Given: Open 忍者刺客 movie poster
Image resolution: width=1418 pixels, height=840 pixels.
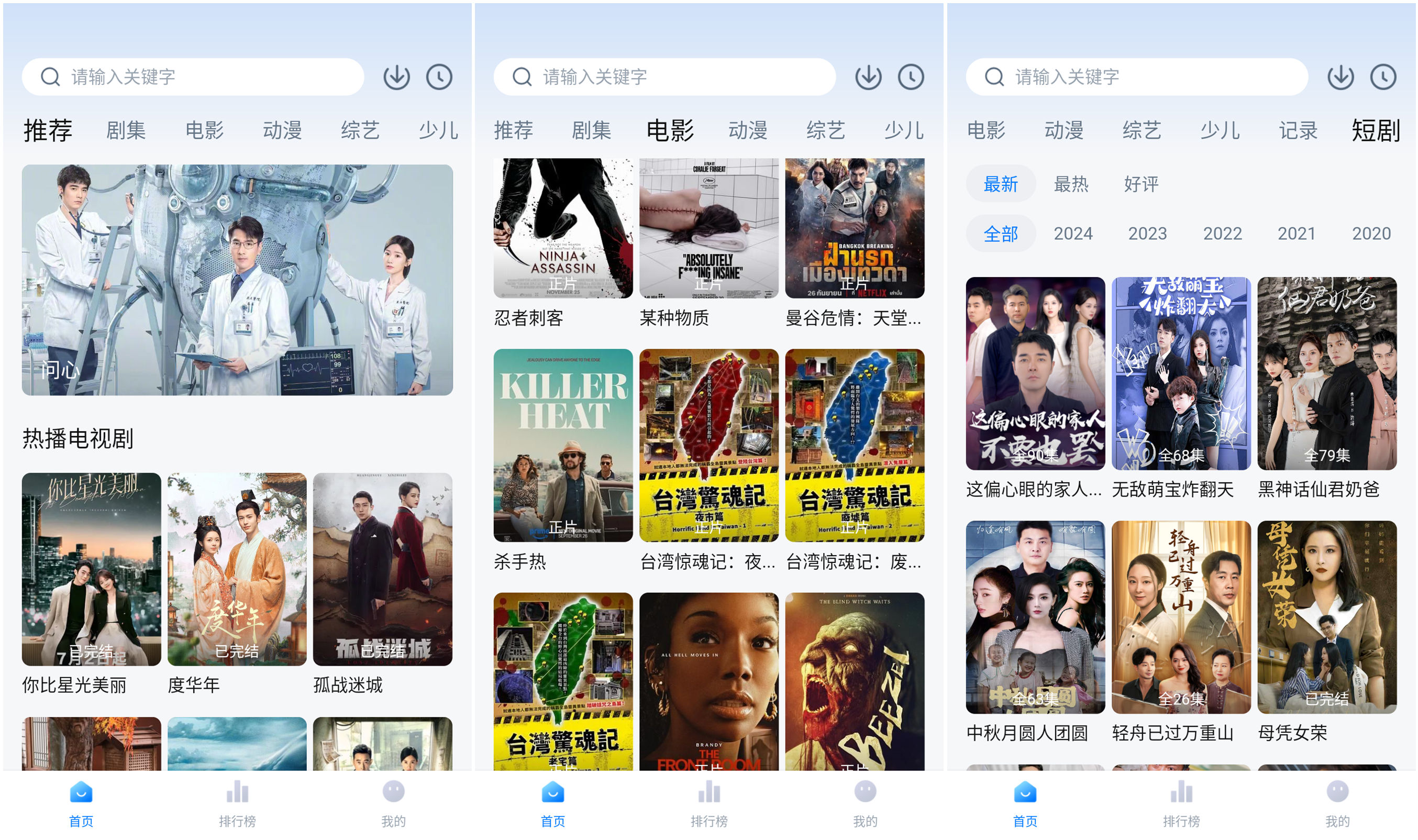Looking at the screenshot, I should pyautogui.click(x=563, y=228).
